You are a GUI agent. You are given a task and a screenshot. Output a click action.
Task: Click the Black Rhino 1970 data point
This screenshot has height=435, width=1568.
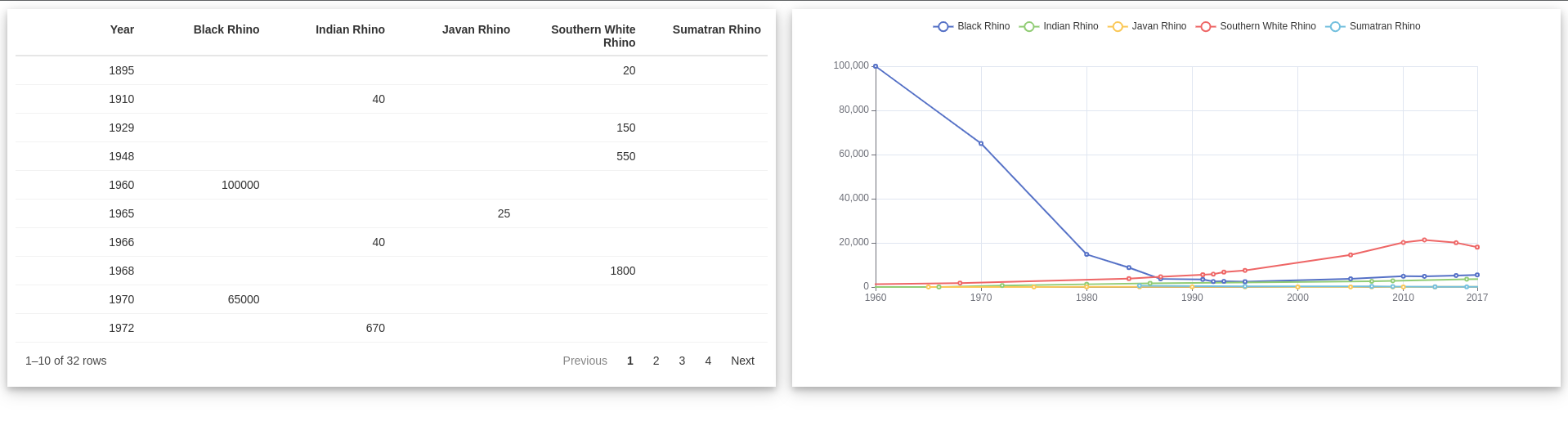point(981,143)
